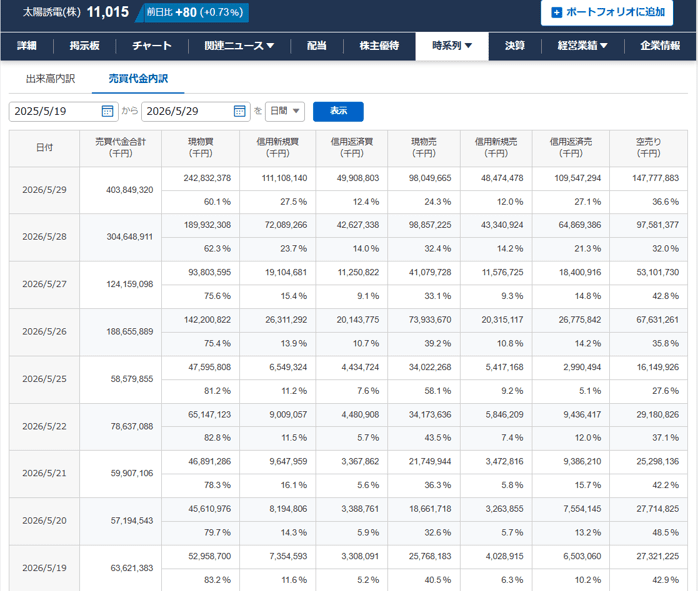Switch to the 出来高内訳 tab
Viewport: 698px width, 591px height.
click(x=50, y=79)
